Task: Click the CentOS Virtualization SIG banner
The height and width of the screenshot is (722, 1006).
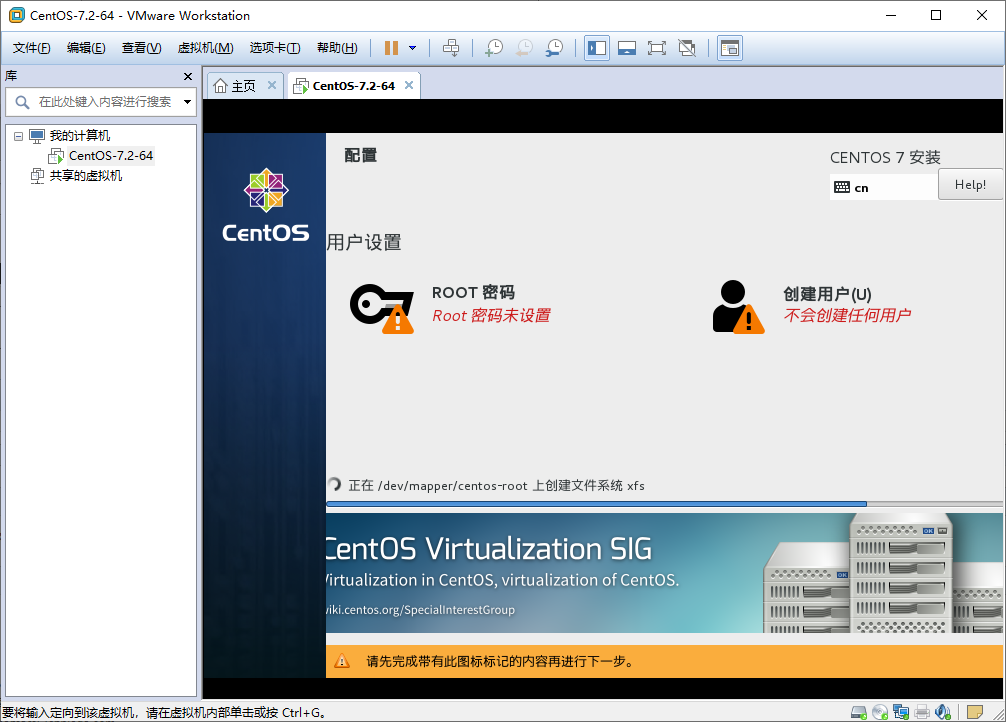Action: tap(664, 573)
